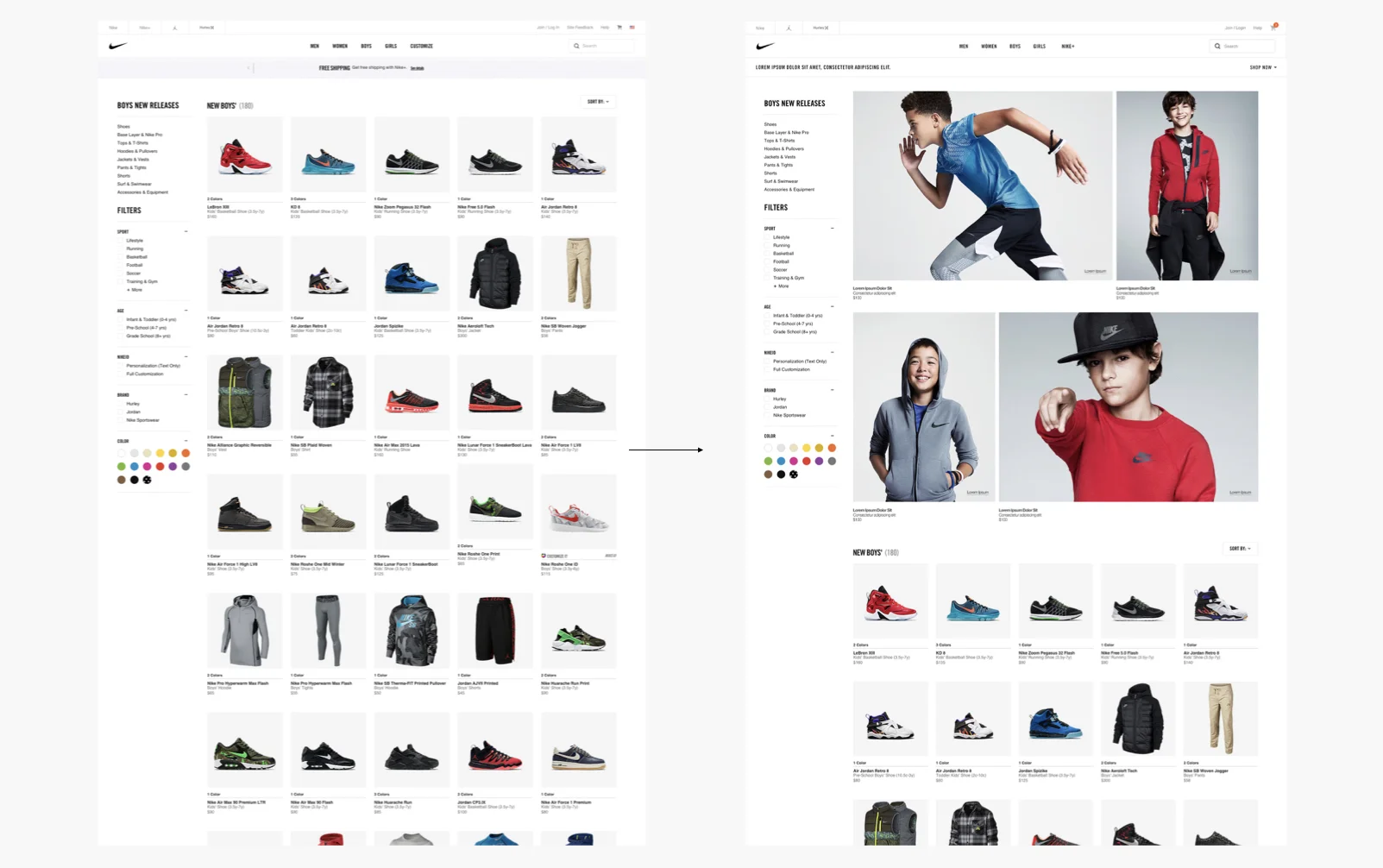Click the search magnifier icon on left page
The image size is (1383, 868).
pos(576,46)
